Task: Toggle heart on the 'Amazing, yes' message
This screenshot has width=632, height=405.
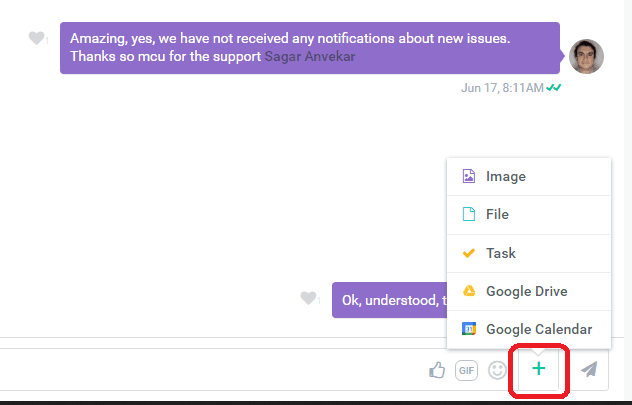Action: 37,39
